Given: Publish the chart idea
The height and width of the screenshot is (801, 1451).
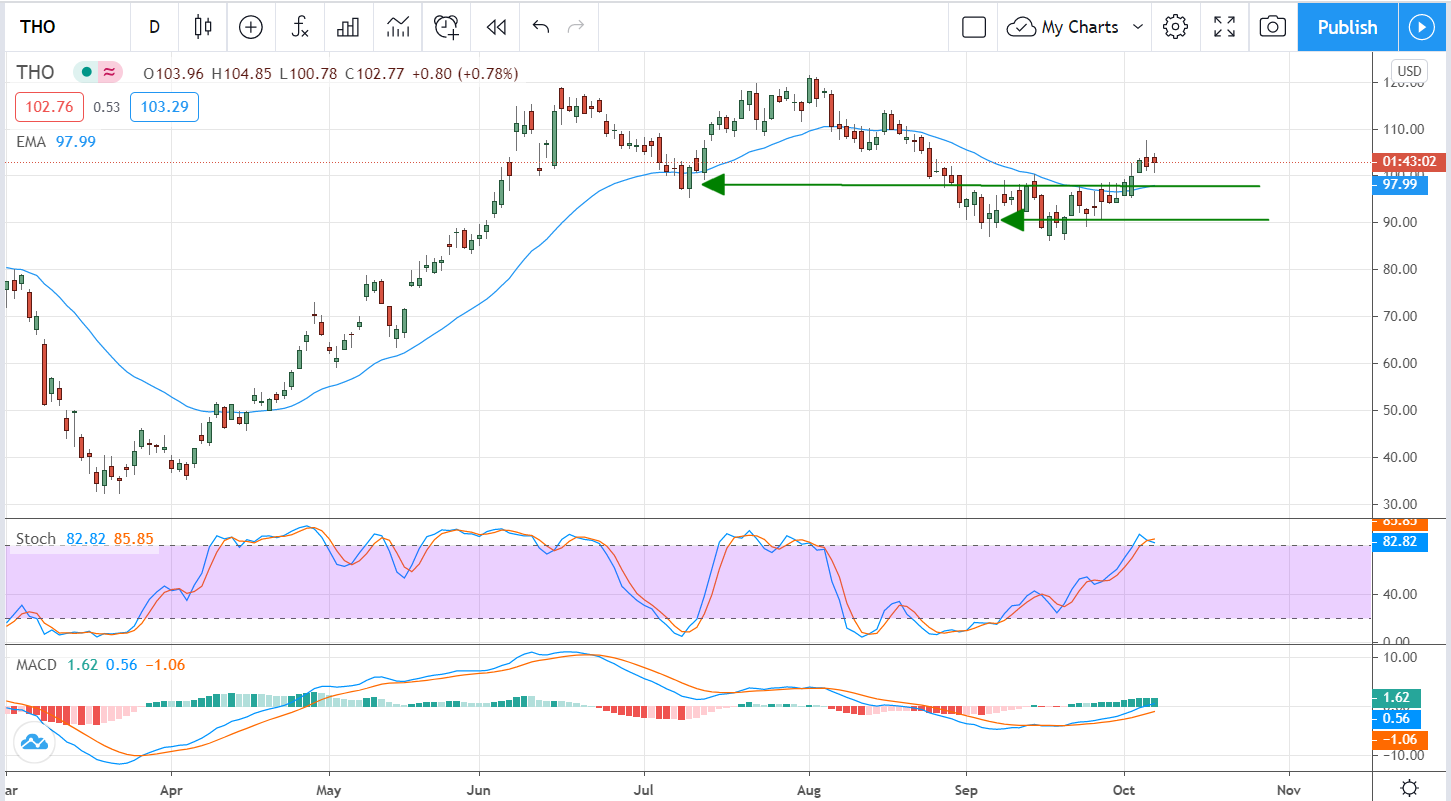Looking at the screenshot, I should pyautogui.click(x=1347, y=27).
